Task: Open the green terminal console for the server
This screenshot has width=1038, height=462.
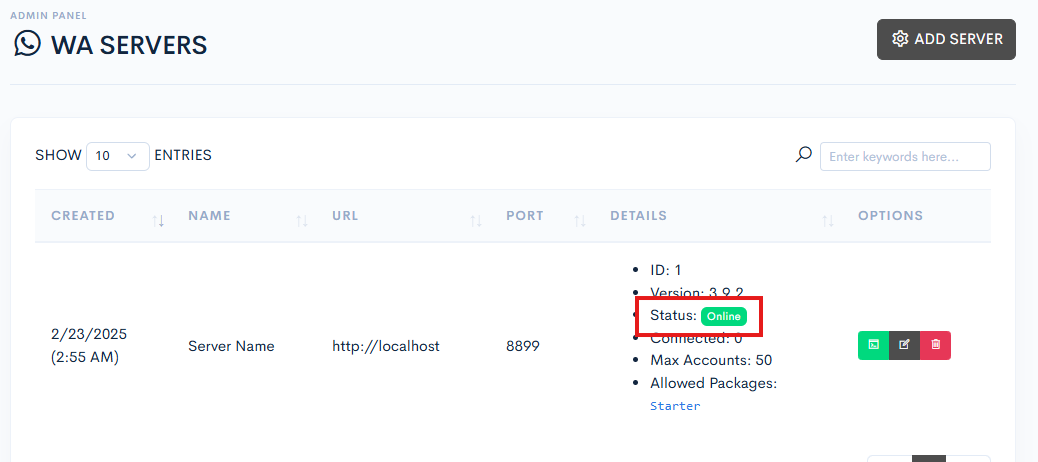Action: pos(873,345)
